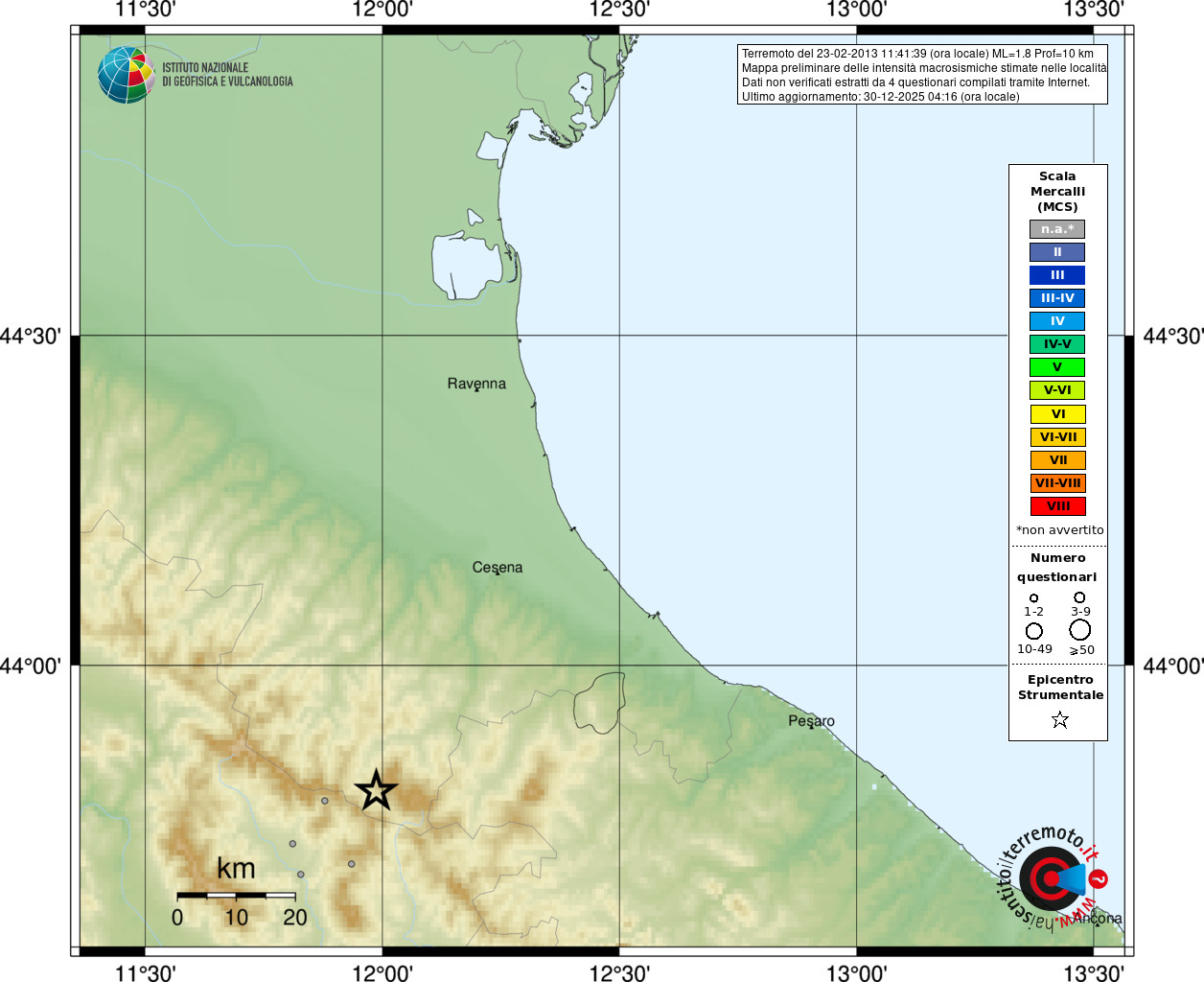The height and width of the screenshot is (982, 1204).
Task: Click the bottom 11°30' longitude label
Action: (x=145, y=972)
